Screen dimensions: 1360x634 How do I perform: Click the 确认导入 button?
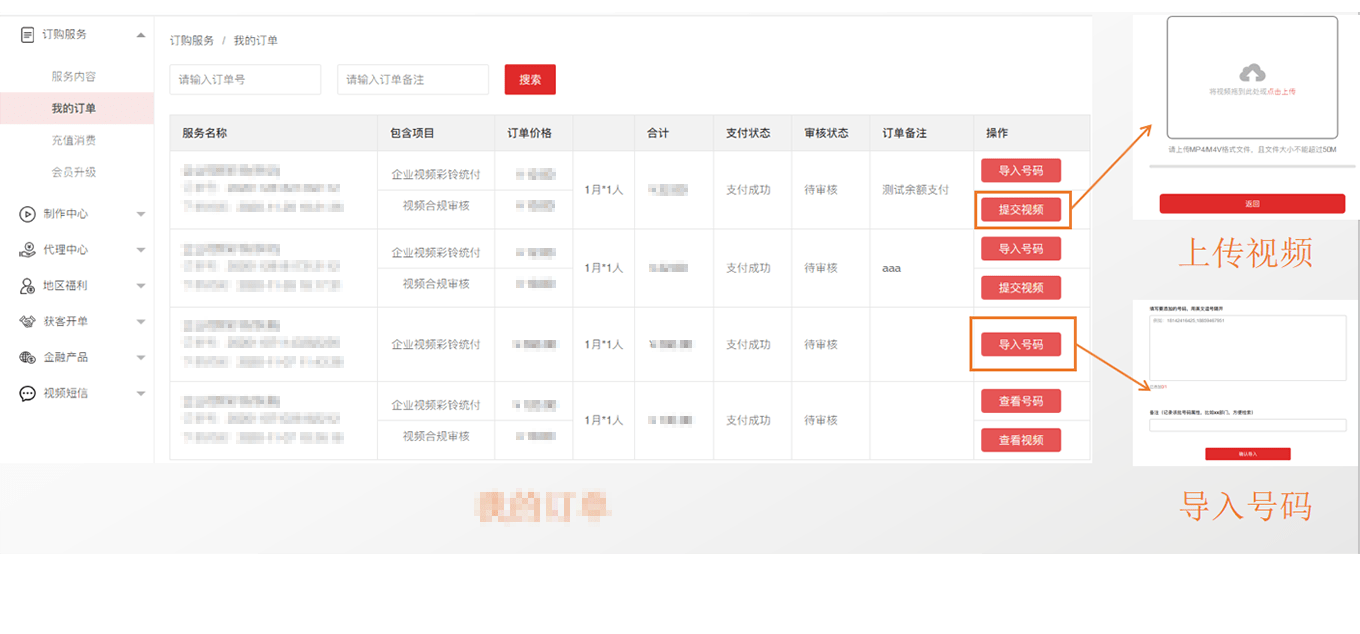(x=1249, y=453)
